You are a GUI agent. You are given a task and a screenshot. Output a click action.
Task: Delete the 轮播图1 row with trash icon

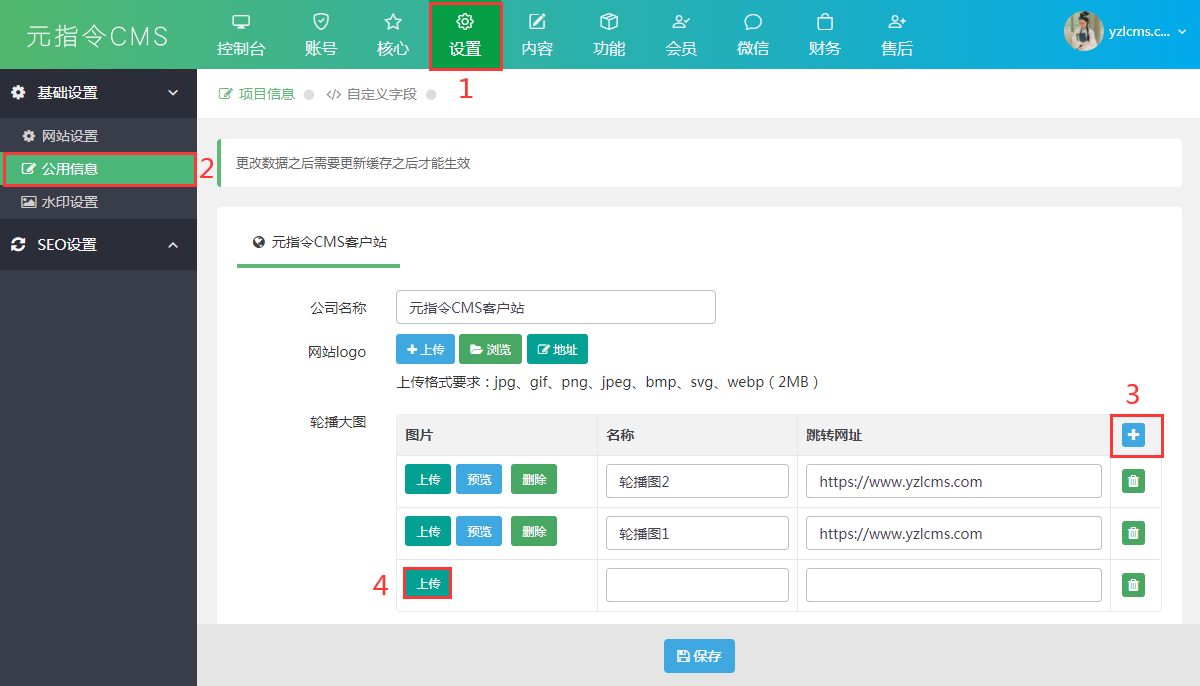click(x=1133, y=533)
